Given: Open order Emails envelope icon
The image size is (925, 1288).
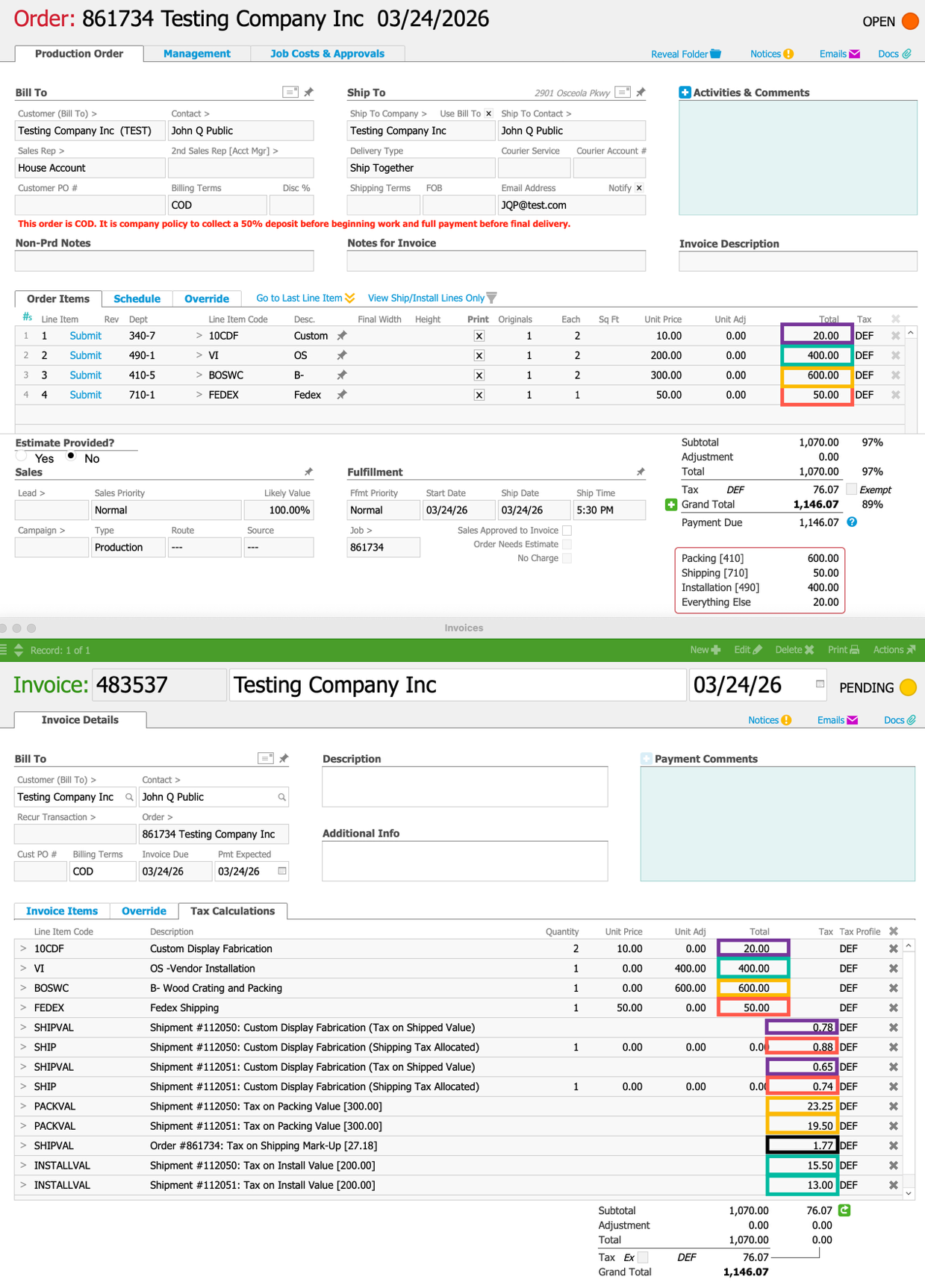Looking at the screenshot, I should pos(855,54).
